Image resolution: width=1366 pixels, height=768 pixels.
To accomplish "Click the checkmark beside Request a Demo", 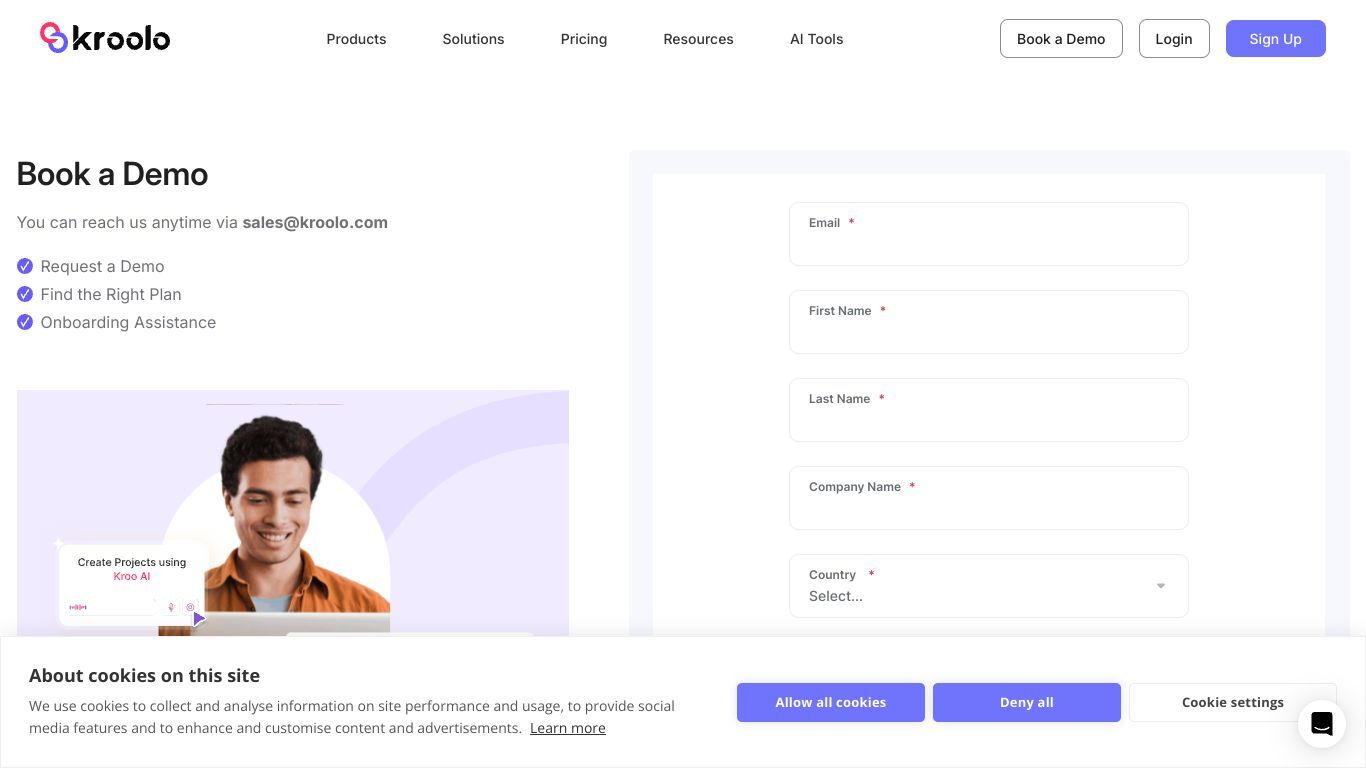I will (x=25, y=266).
